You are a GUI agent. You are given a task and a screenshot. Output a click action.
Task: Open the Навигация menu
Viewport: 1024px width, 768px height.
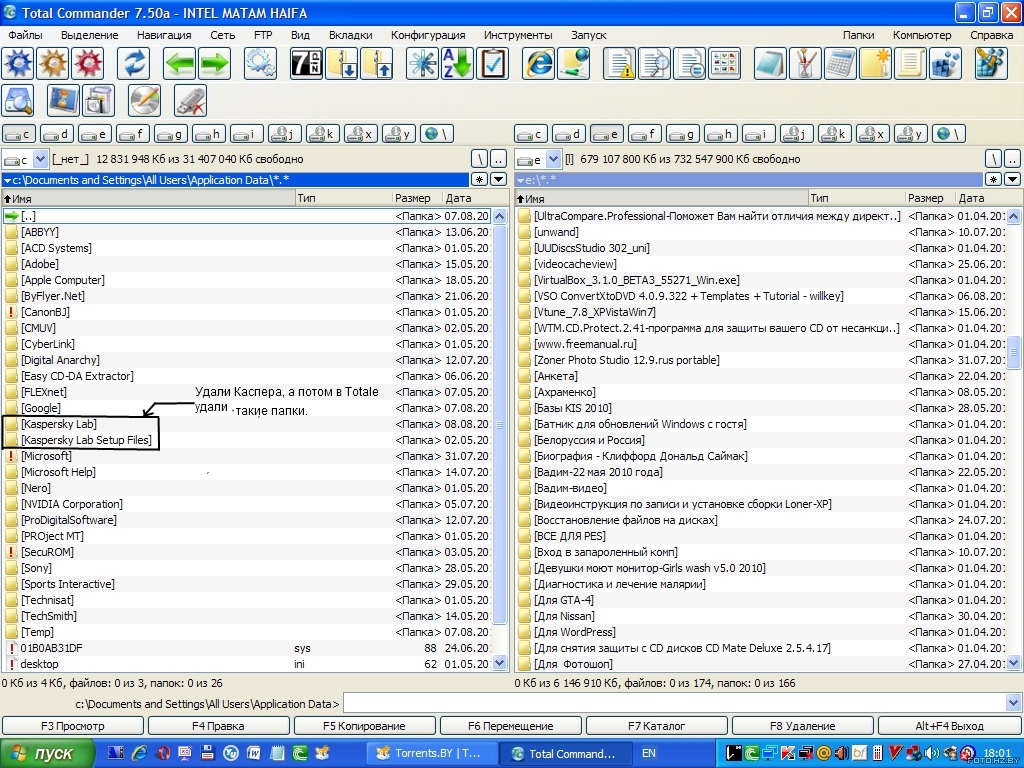(164, 35)
